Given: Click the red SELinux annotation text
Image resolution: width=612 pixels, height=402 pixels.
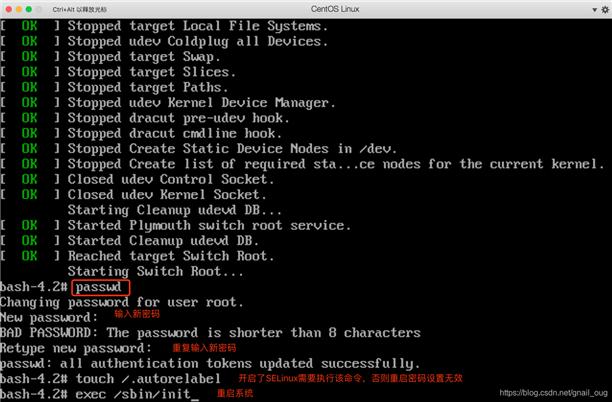Looking at the screenshot, I should tap(350, 378).
